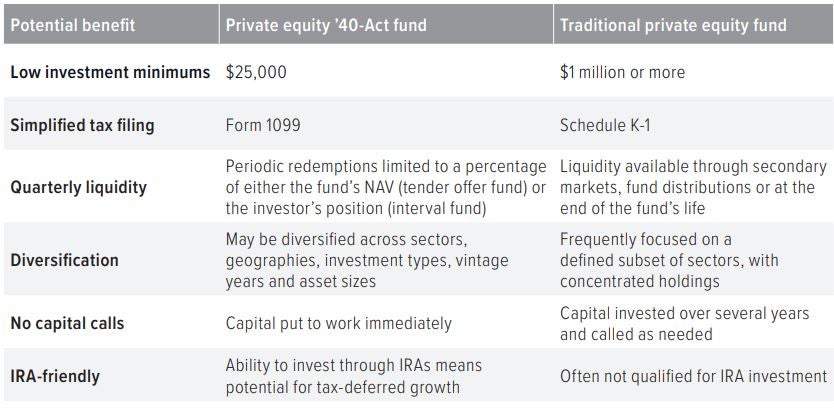Image resolution: width=834 pixels, height=415 pixels.
Task: Click the 'Schedule K-1' cell
Action: 605,125
